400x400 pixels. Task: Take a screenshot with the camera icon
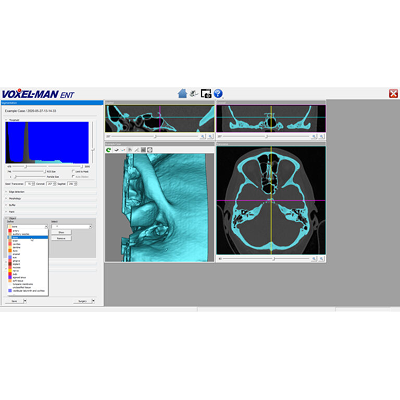[x=206, y=94]
